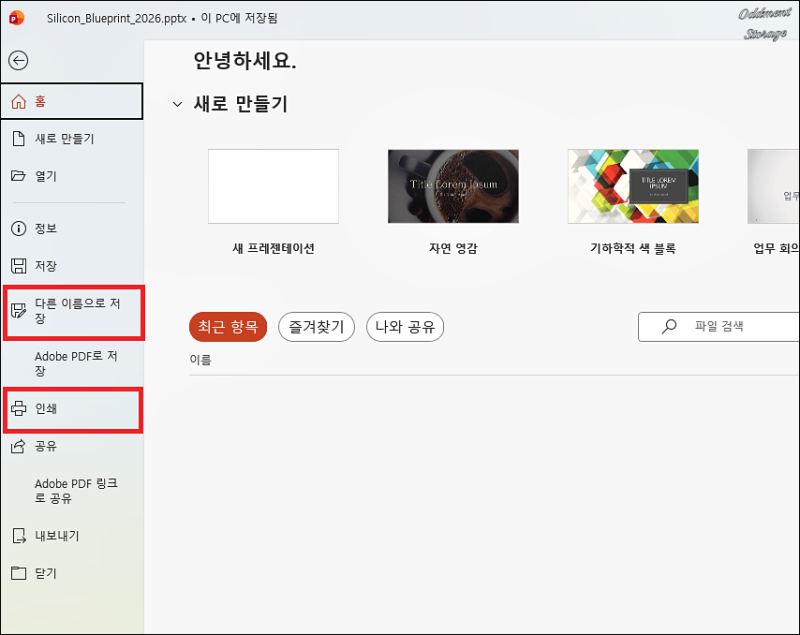
Task: Click the 열기 folder icon
Action: click(x=18, y=176)
